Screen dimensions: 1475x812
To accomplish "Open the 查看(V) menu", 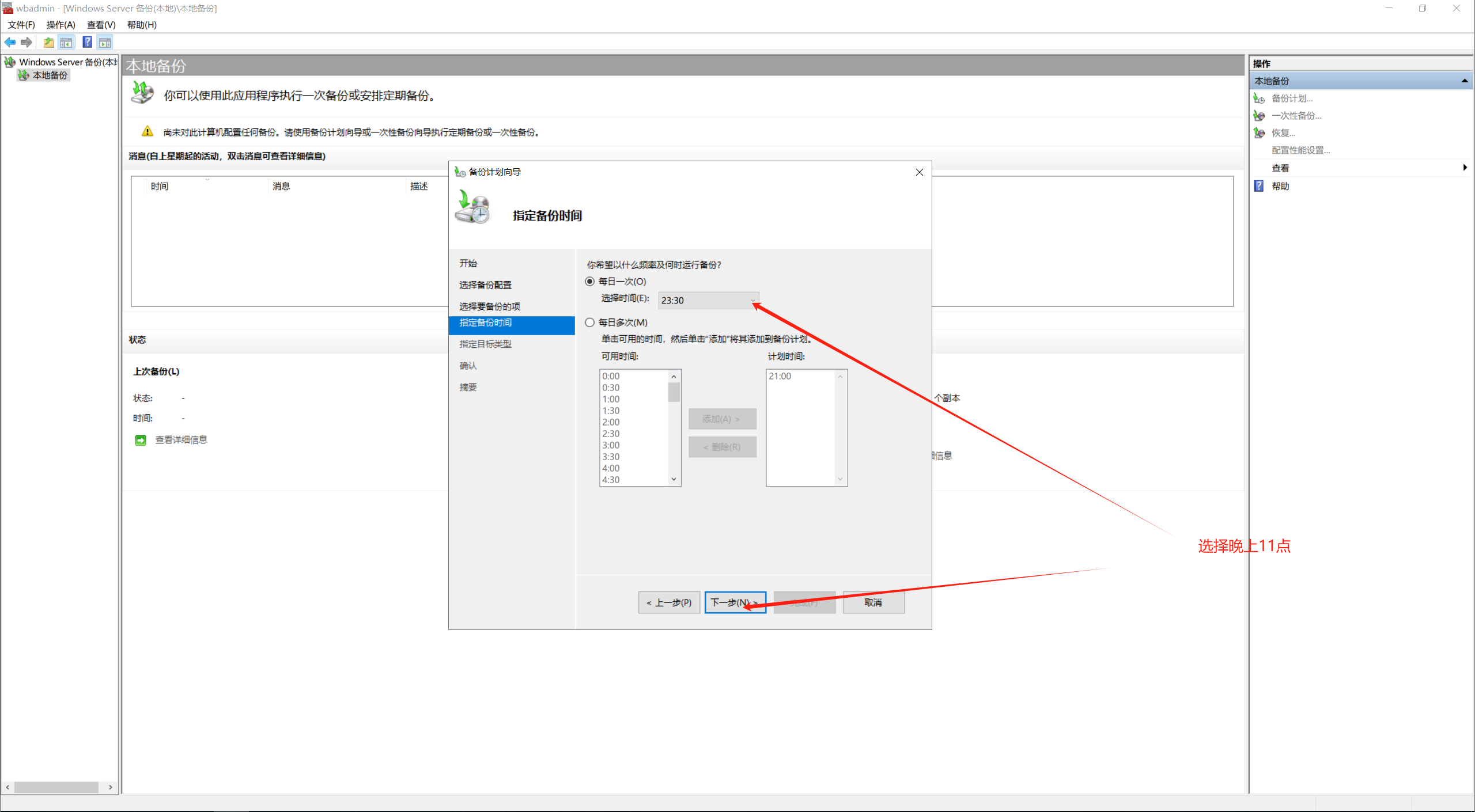I will pyautogui.click(x=101, y=25).
